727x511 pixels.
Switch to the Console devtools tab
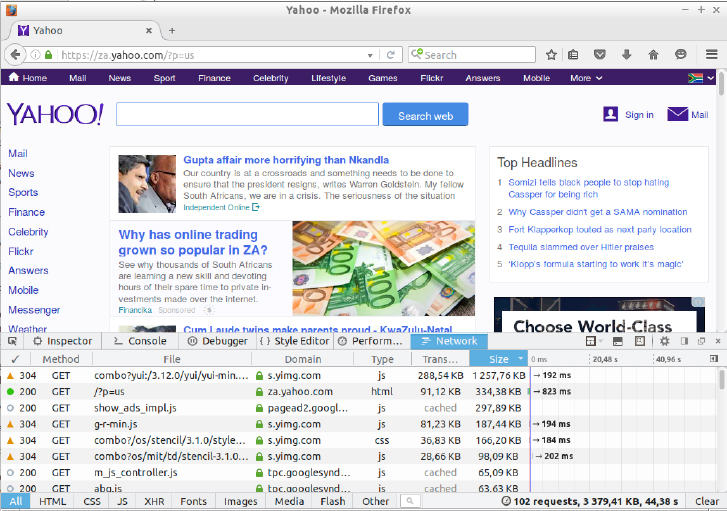140,341
